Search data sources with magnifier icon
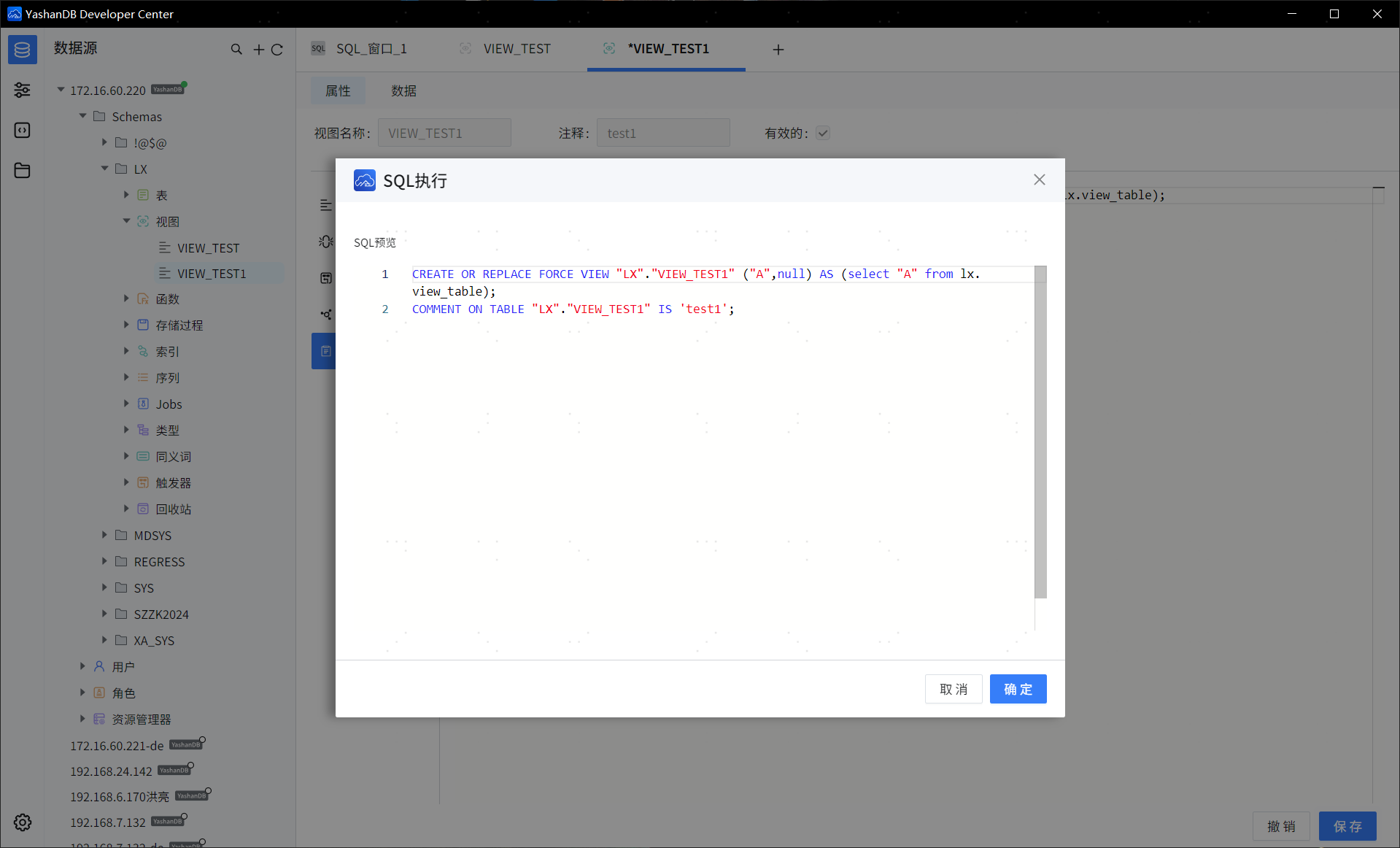Screen dimensions: 1400x848 (x=236, y=49)
